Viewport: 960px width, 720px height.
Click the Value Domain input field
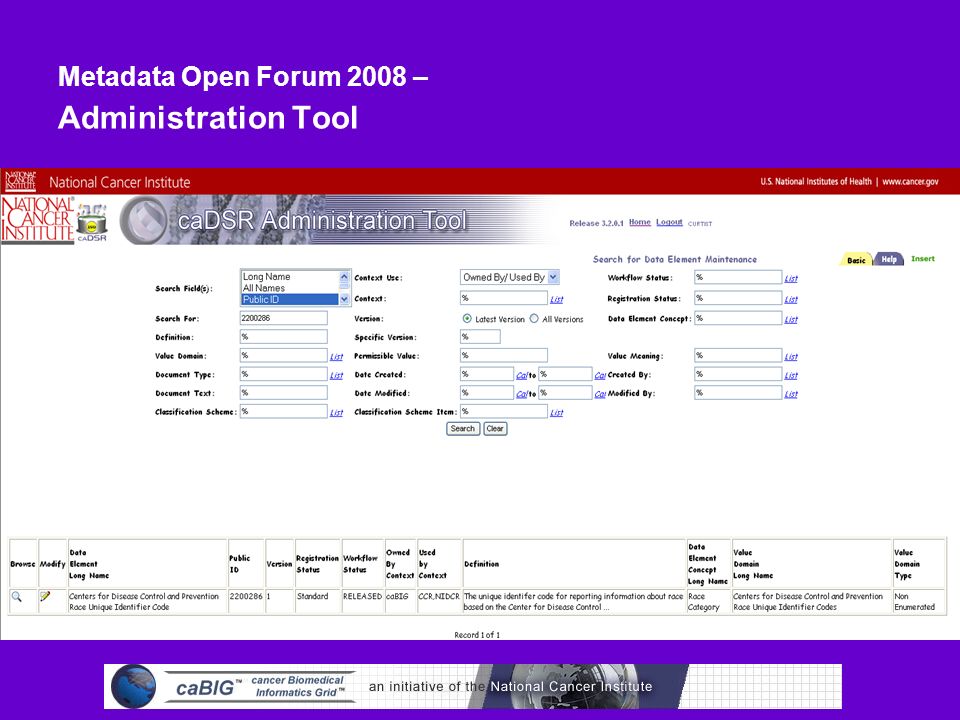coord(283,355)
